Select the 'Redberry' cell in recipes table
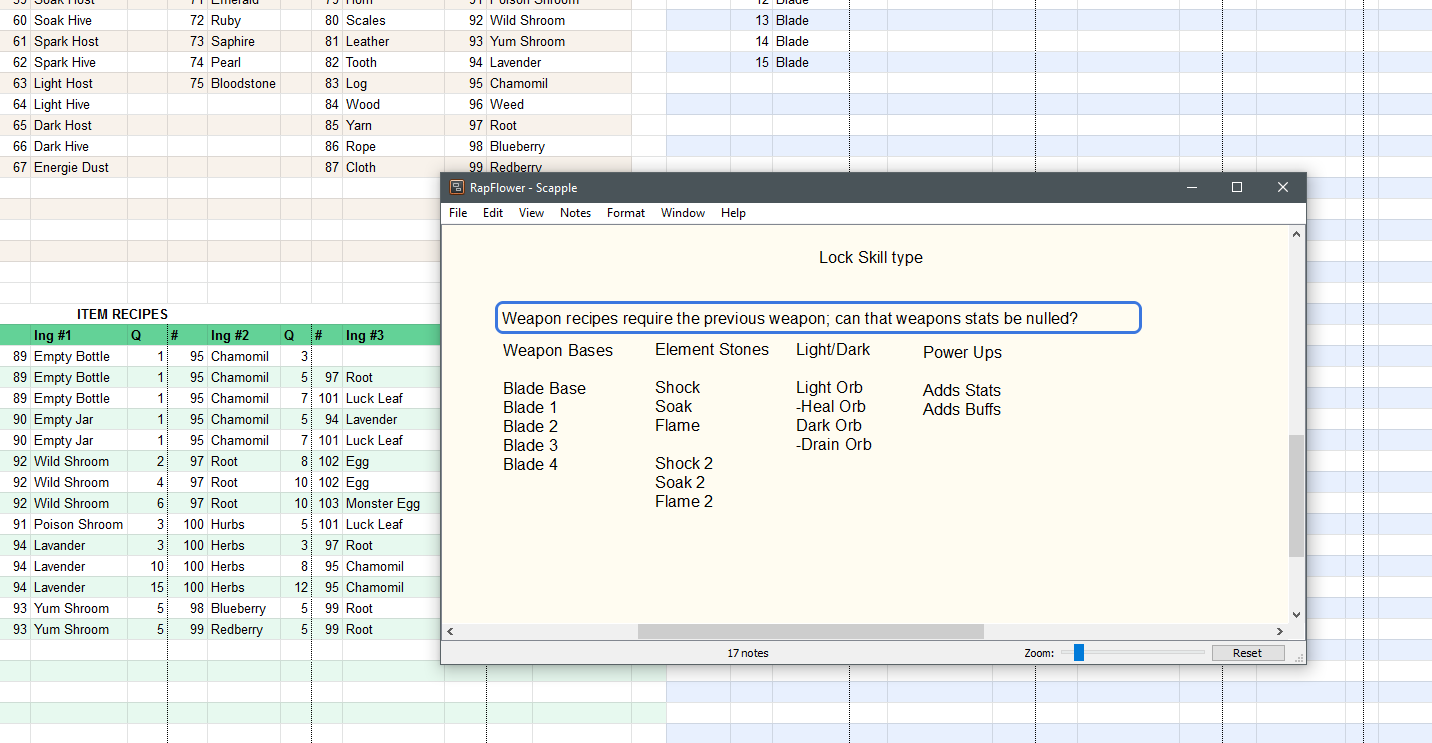The image size is (1432, 743). click(x=244, y=629)
